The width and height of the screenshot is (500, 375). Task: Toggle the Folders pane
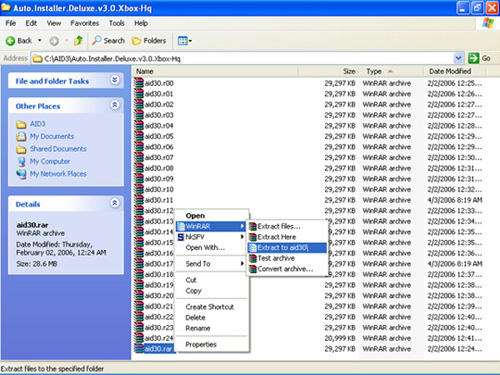pos(149,41)
